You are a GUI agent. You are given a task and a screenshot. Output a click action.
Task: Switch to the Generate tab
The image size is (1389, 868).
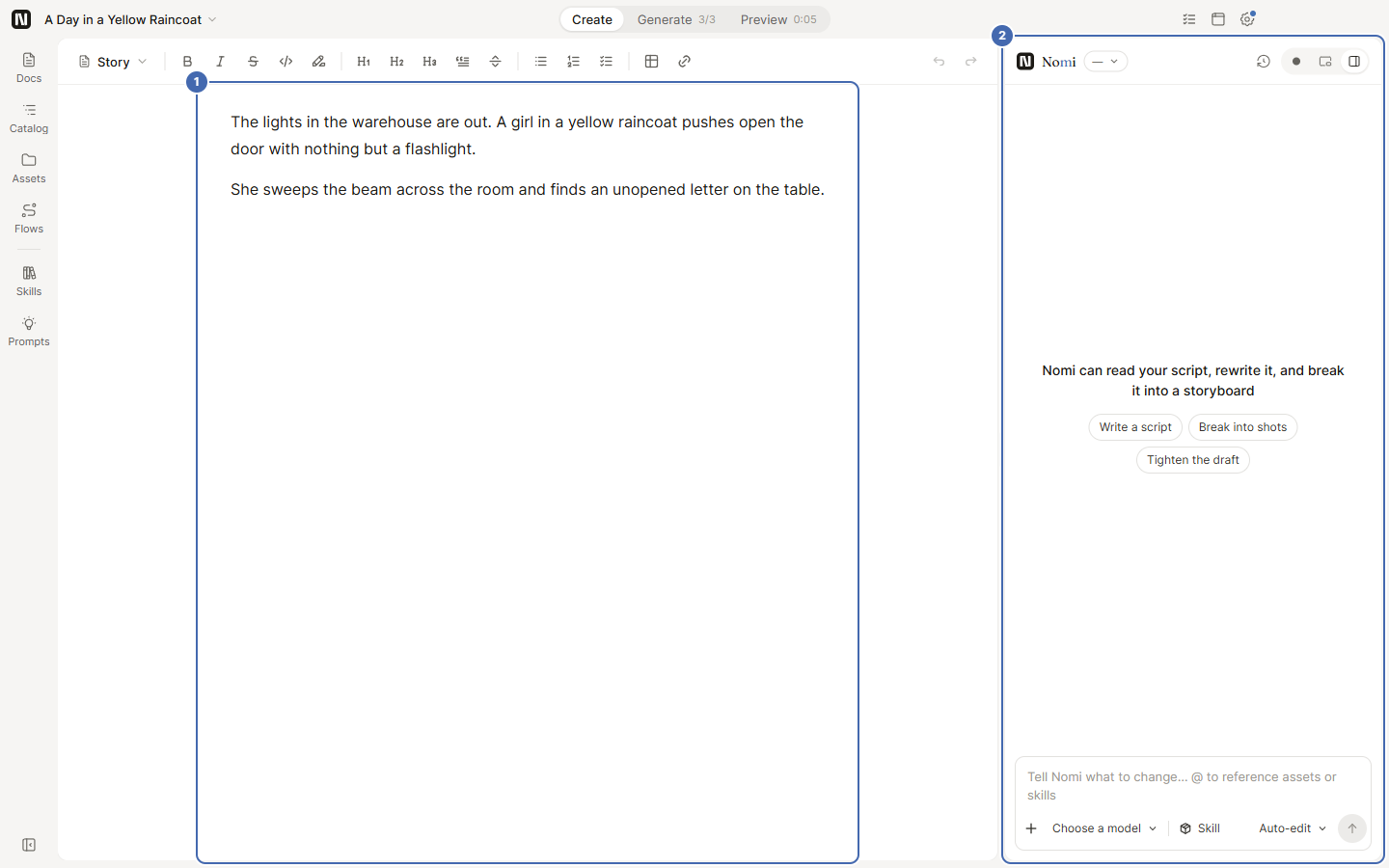pos(676,19)
